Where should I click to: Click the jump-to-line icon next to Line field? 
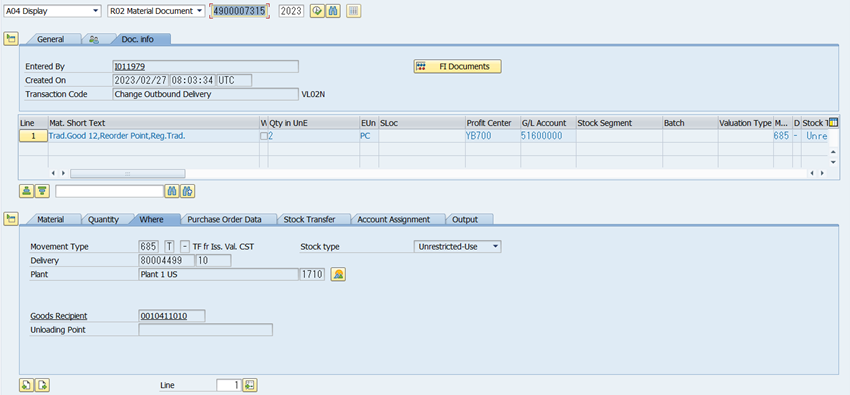(x=250, y=385)
